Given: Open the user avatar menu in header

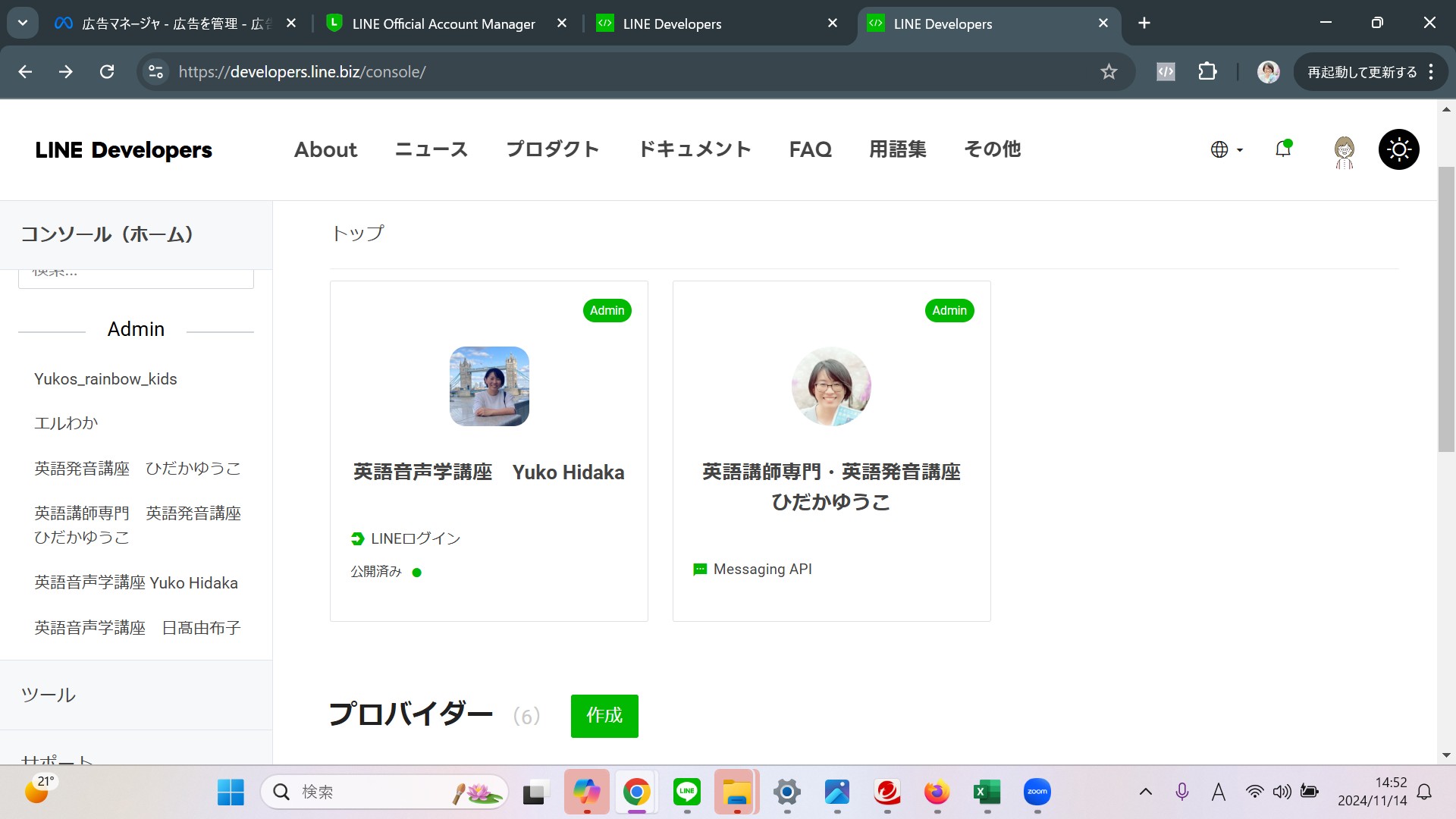Looking at the screenshot, I should 1344,152.
